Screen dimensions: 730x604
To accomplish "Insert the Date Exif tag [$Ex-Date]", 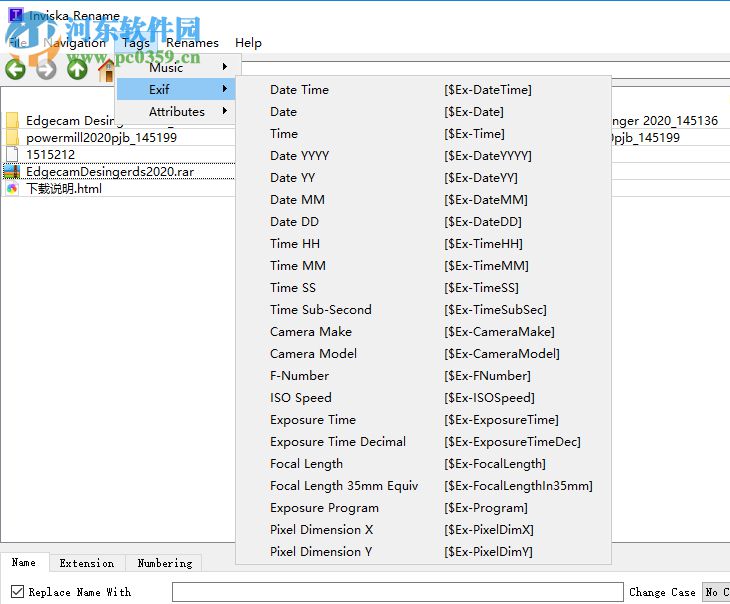I will click(423, 112).
